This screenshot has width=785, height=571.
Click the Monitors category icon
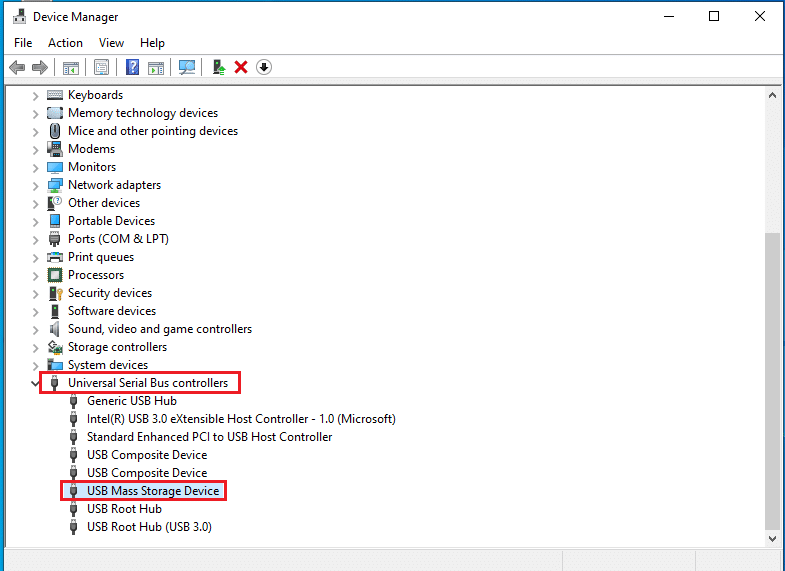click(x=55, y=167)
